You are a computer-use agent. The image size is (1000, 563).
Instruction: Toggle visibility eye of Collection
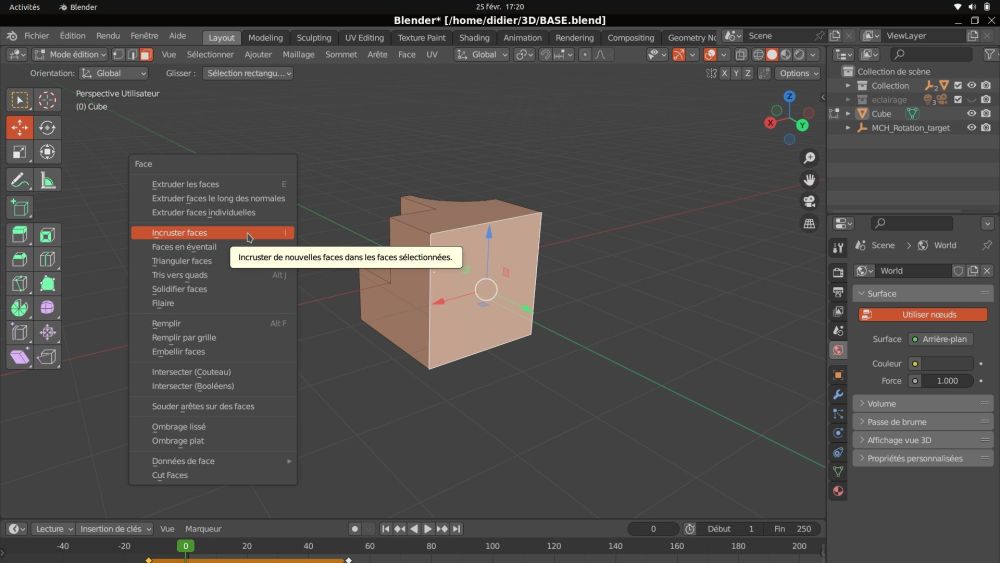point(971,85)
